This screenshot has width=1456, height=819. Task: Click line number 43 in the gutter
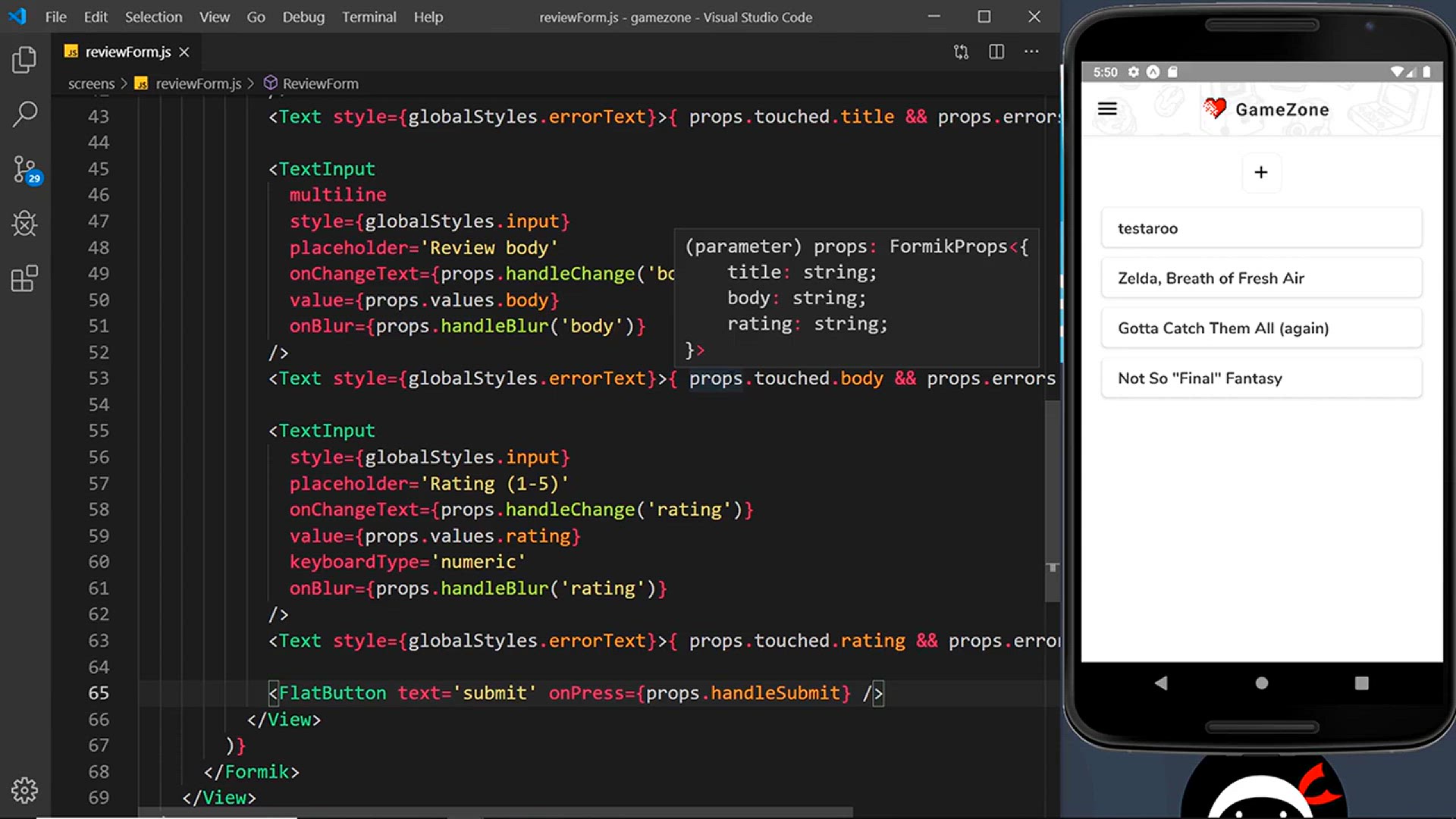(x=99, y=117)
